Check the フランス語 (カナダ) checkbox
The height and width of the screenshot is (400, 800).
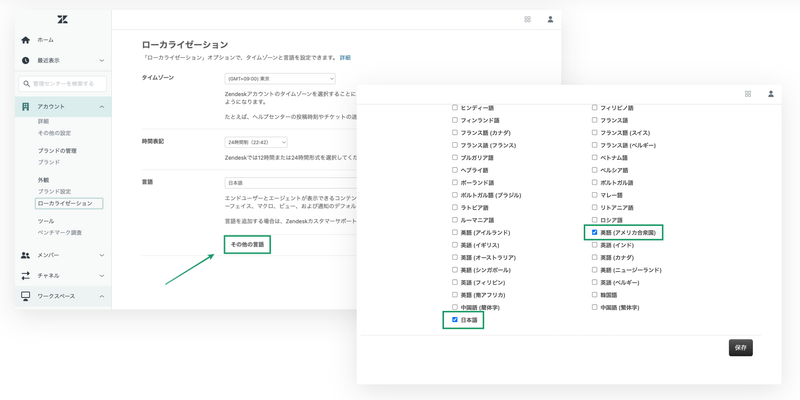tap(455, 133)
